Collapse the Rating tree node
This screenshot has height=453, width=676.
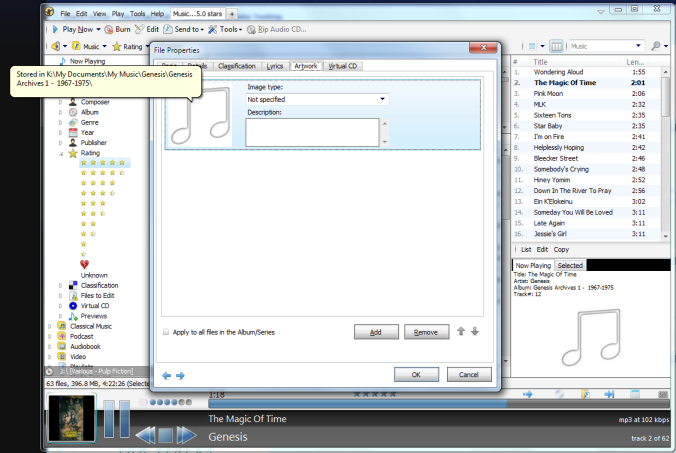pos(60,153)
